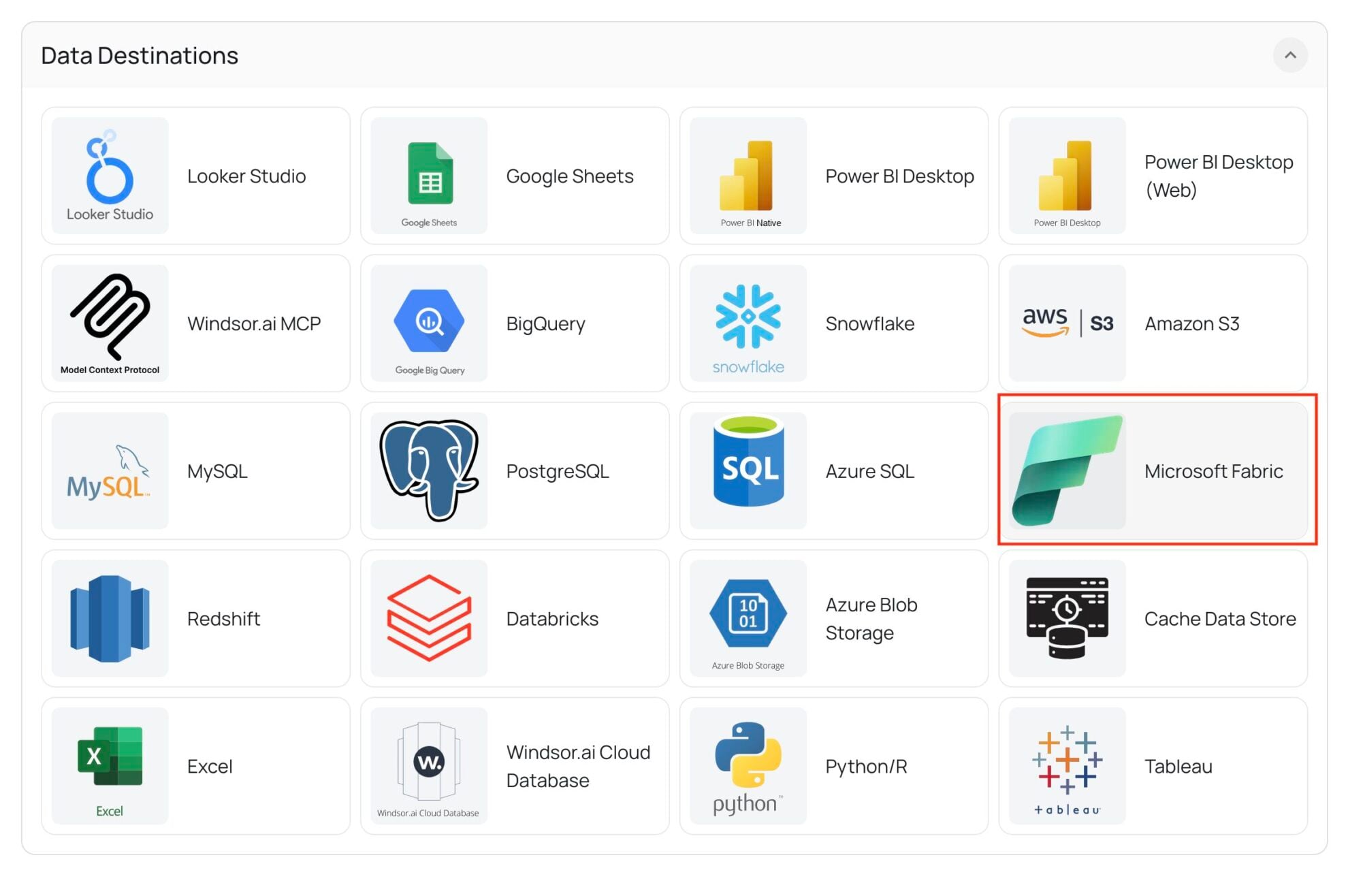1348x896 pixels.
Task: Open the Azure SQL tile
Action: click(834, 470)
